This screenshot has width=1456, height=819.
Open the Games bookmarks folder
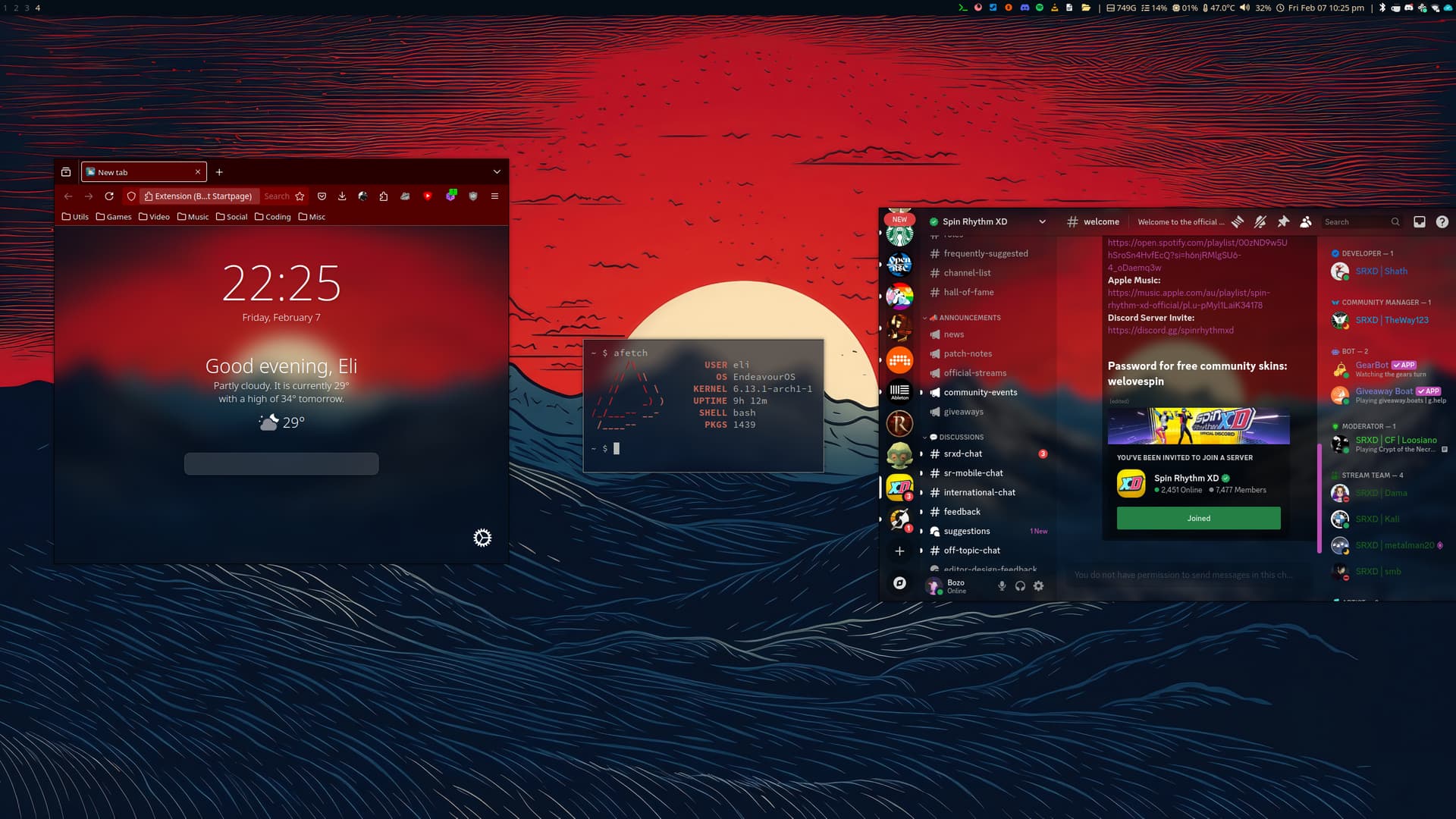[114, 217]
